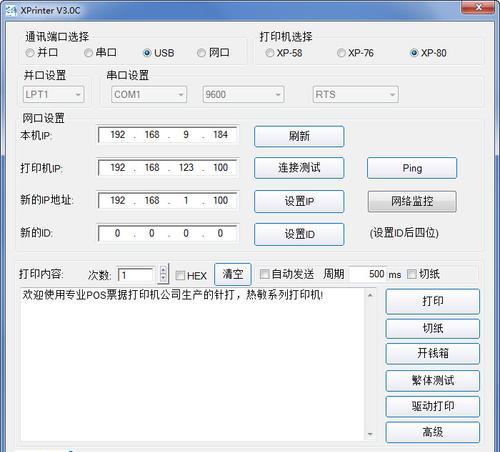The height and width of the screenshot is (452, 500).
Task: Click the Ping button
Action: tap(412, 168)
